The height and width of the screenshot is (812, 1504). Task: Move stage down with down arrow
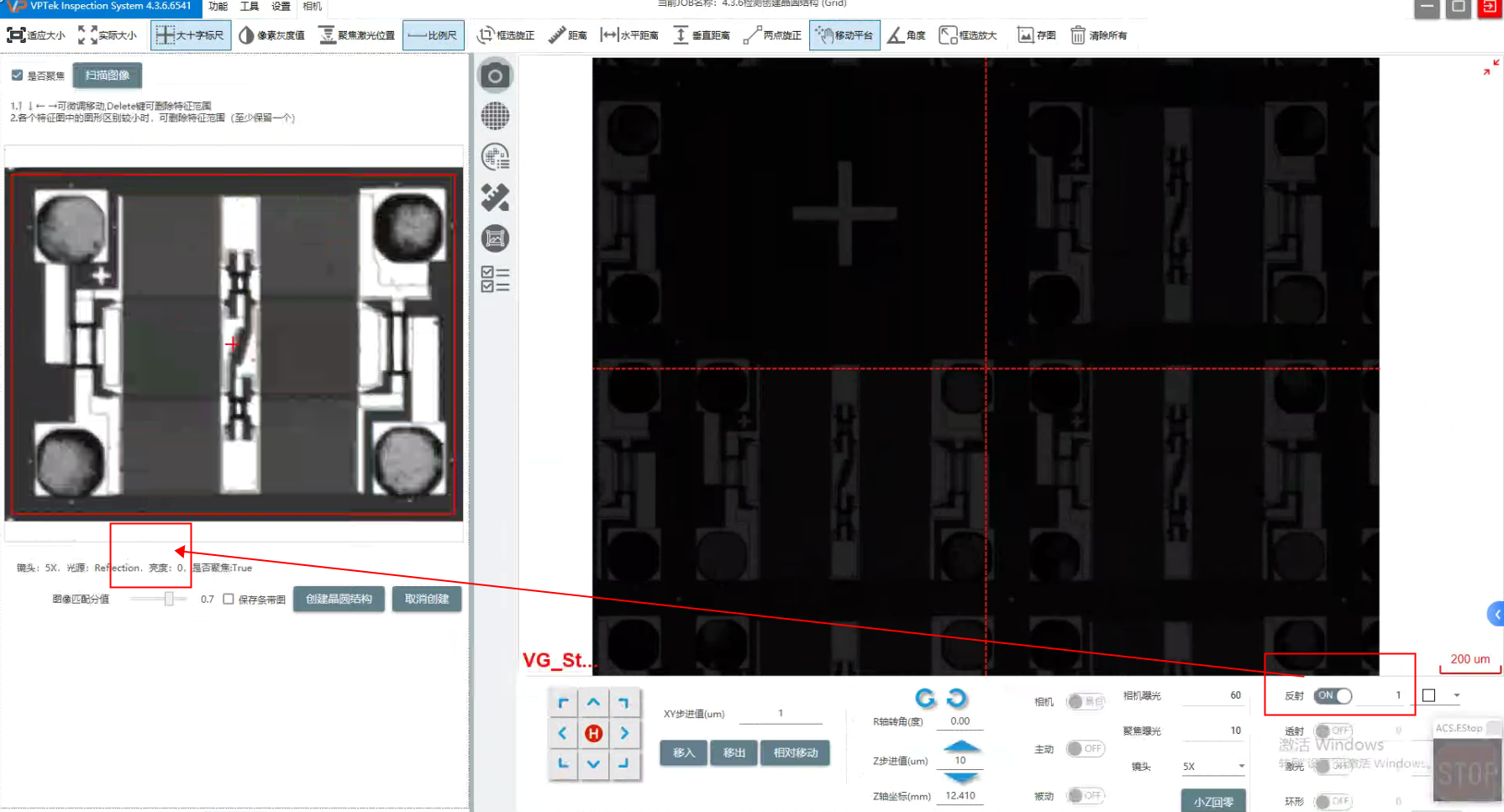click(x=593, y=763)
